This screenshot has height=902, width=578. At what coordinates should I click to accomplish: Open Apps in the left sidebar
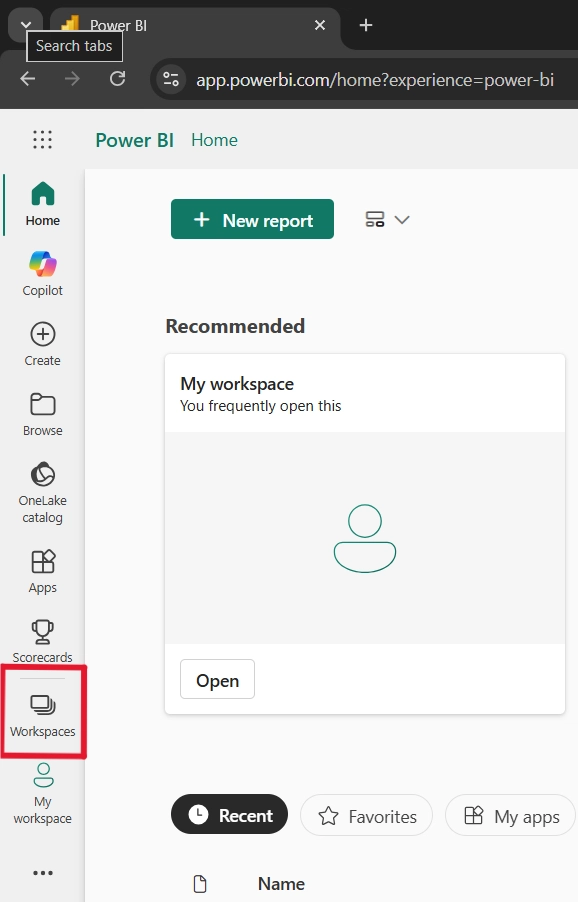click(x=43, y=571)
